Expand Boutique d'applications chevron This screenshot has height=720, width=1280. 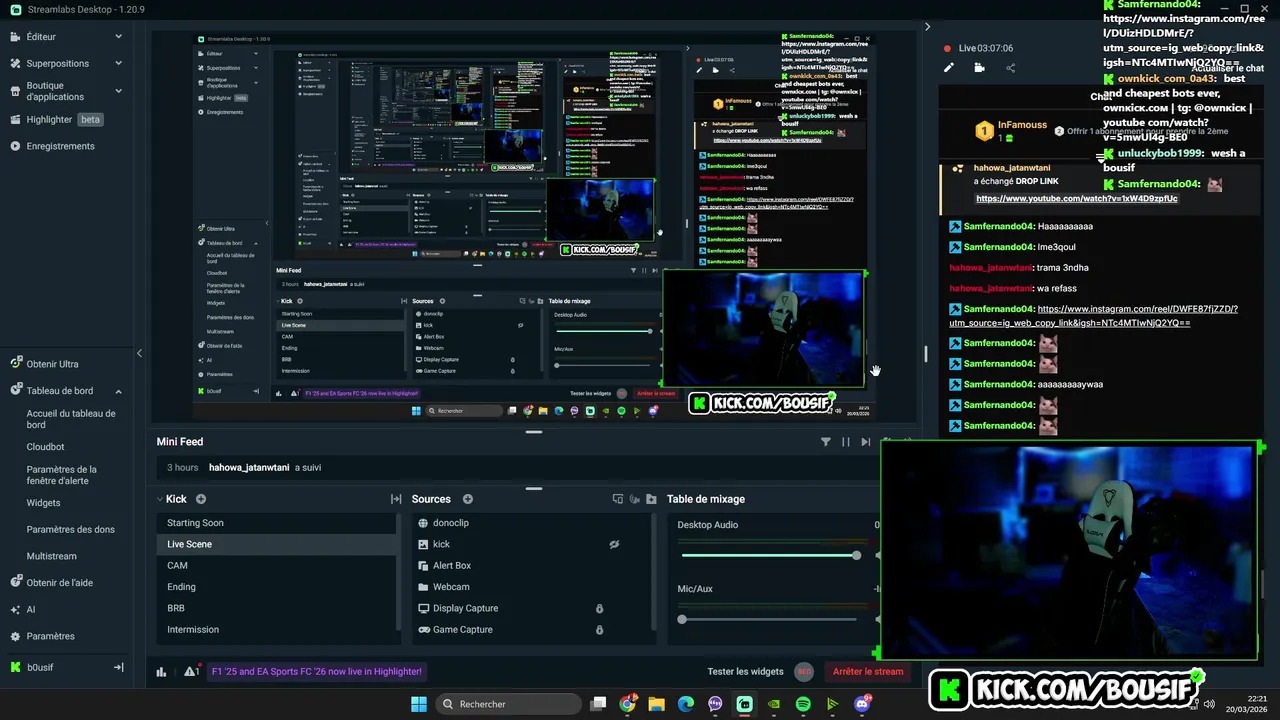118,91
